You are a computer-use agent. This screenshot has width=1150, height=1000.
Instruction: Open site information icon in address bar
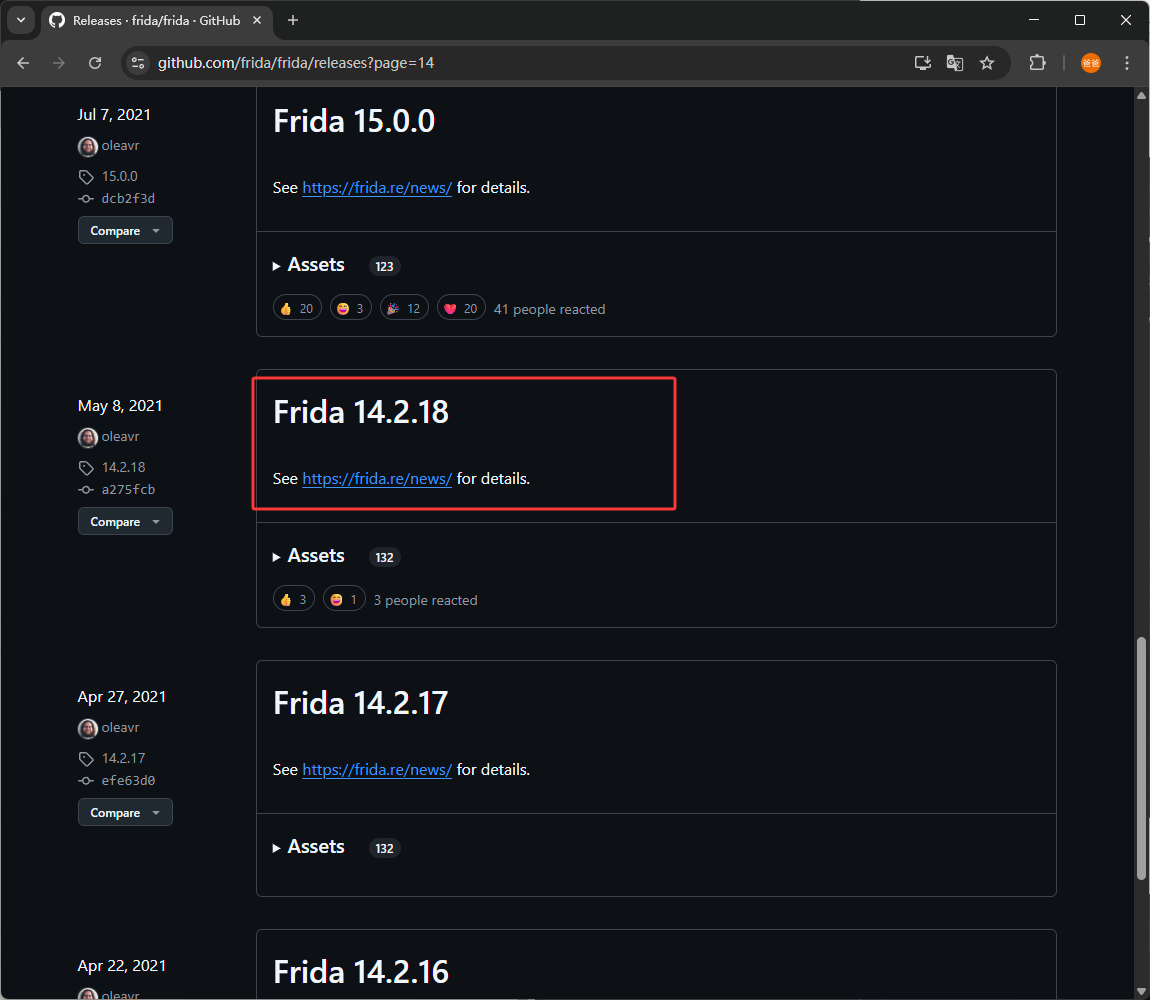click(x=138, y=63)
